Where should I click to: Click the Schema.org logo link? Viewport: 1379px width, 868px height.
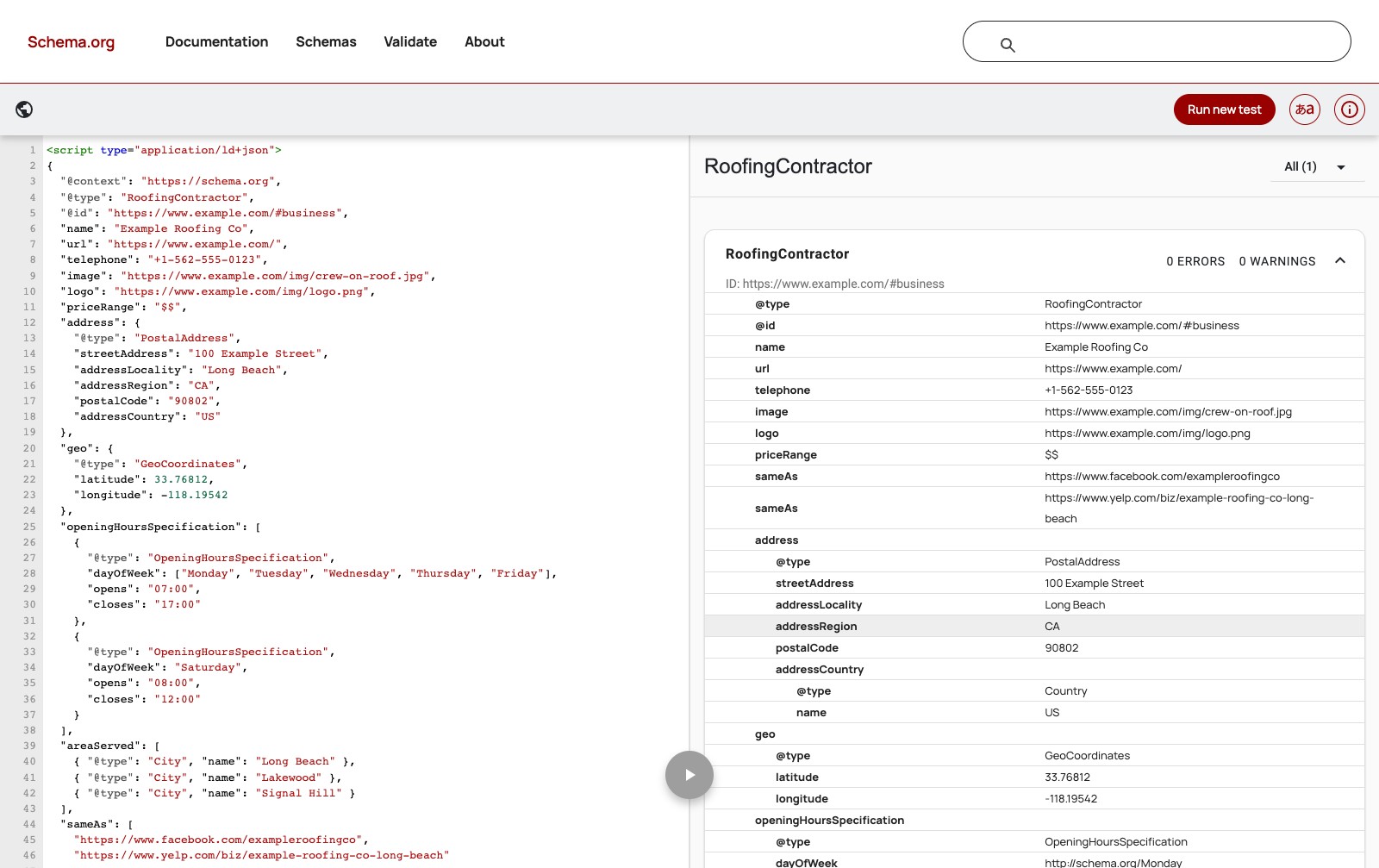pos(71,42)
